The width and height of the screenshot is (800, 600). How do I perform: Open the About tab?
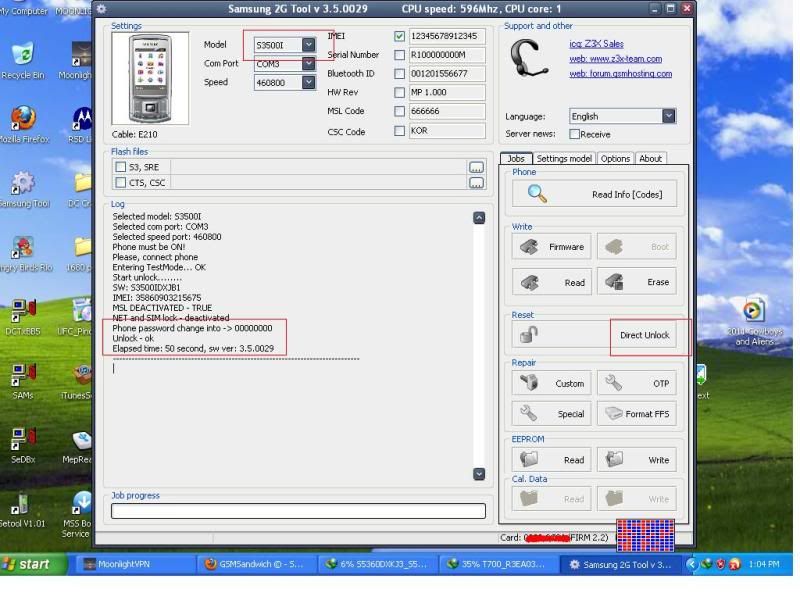(x=651, y=159)
